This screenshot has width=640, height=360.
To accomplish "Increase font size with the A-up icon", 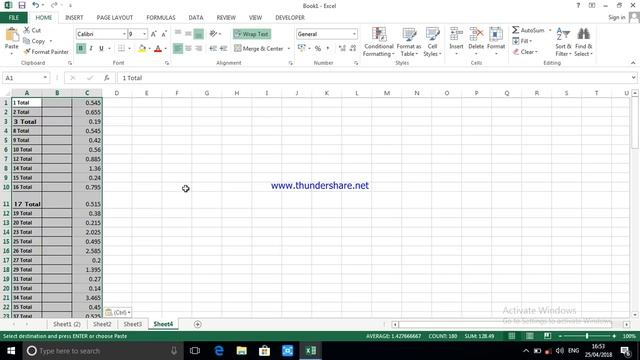I will 153,34.
